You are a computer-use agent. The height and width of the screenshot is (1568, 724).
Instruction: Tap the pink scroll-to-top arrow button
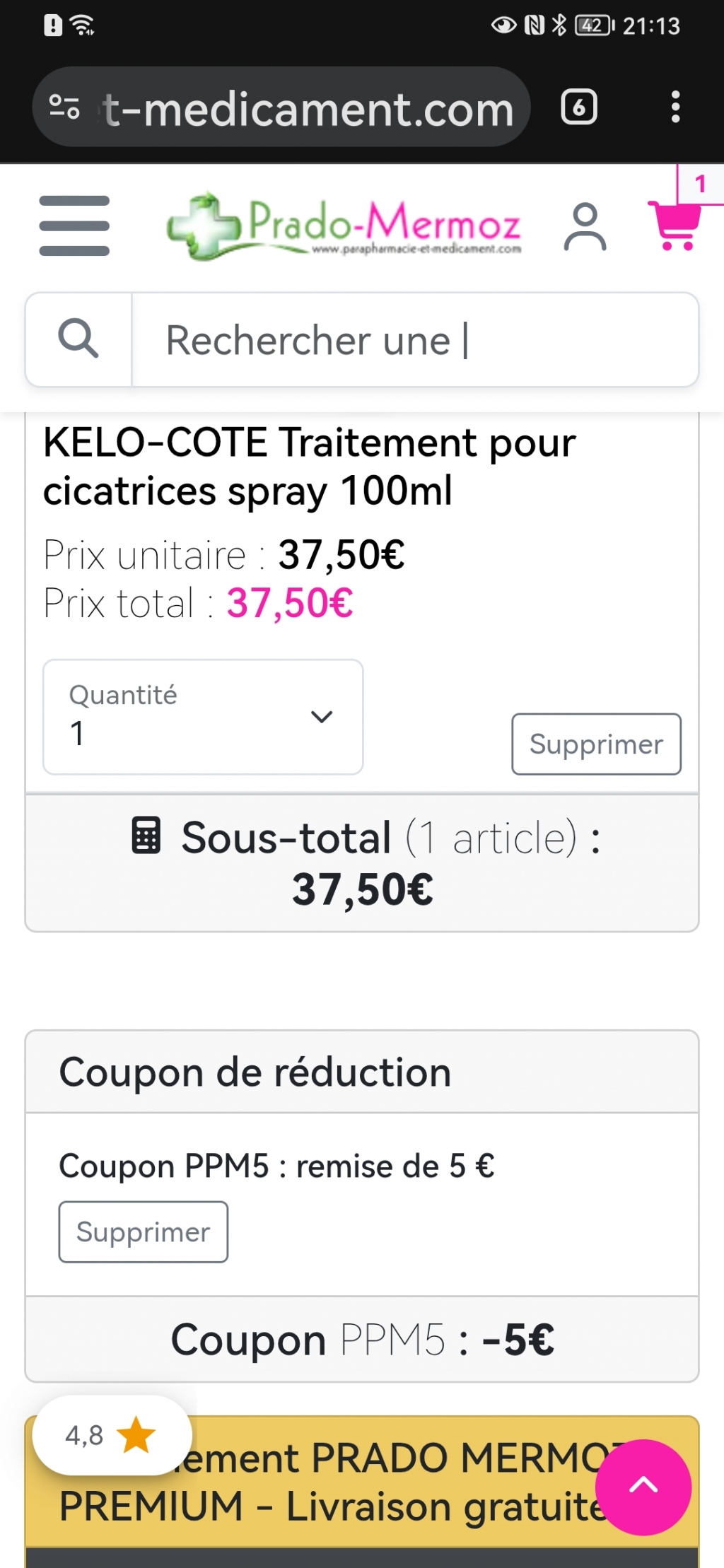pos(643,1487)
